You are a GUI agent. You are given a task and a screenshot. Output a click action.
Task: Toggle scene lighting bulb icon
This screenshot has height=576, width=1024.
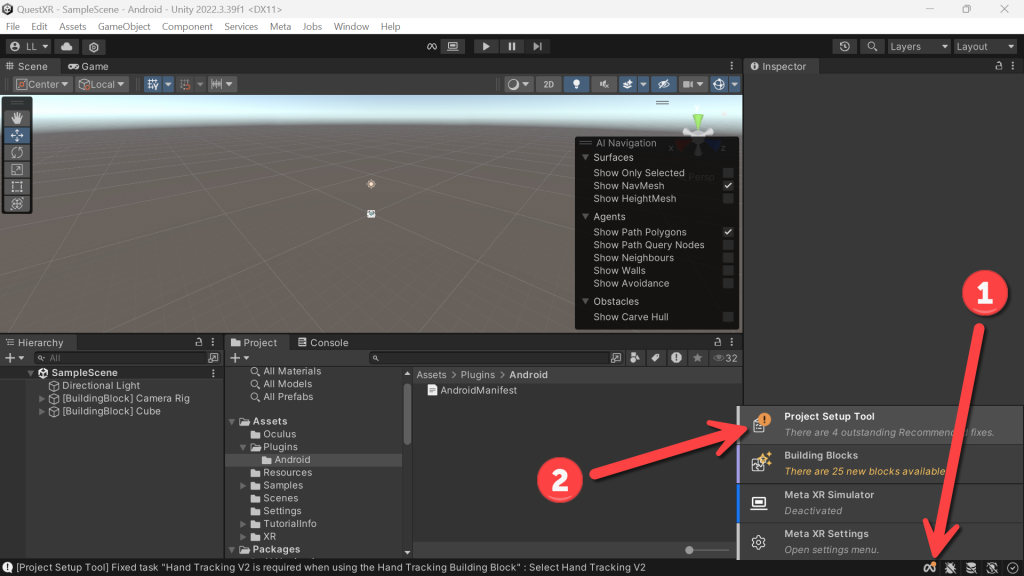click(x=576, y=84)
